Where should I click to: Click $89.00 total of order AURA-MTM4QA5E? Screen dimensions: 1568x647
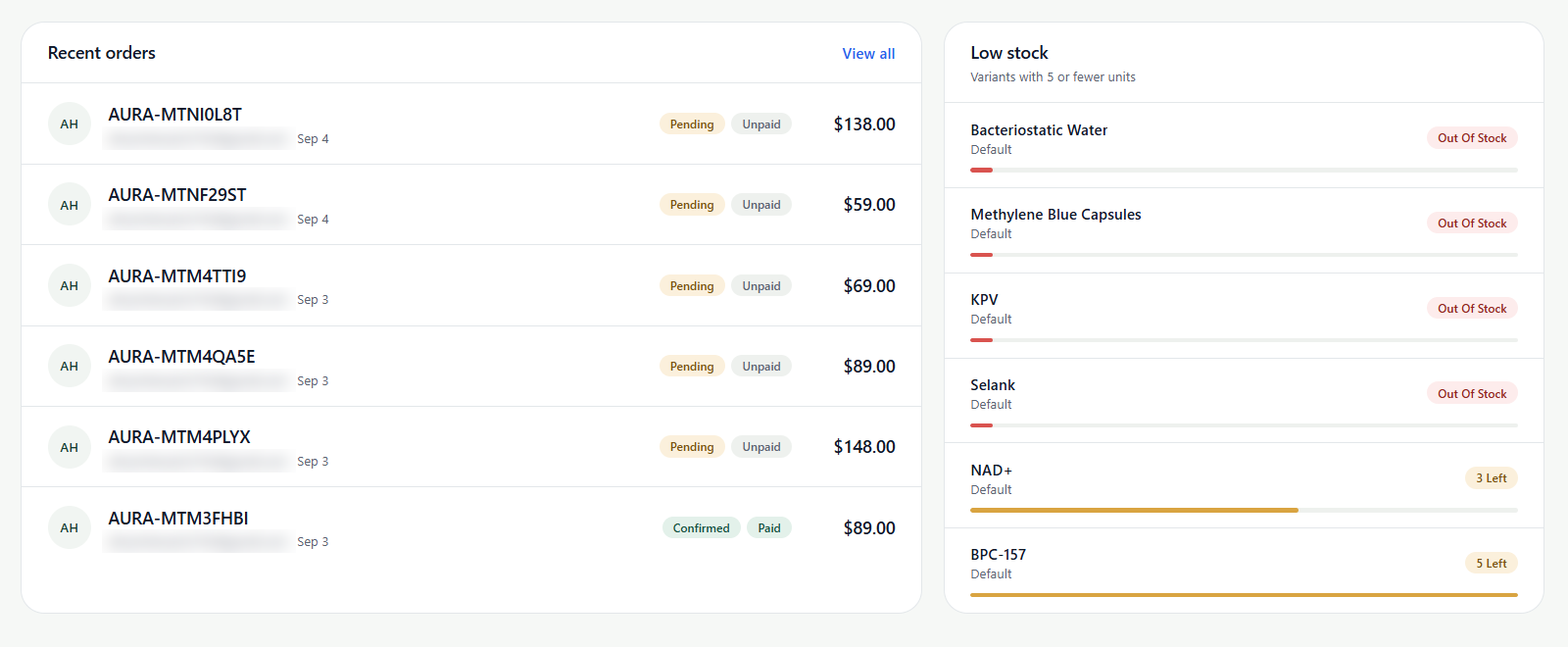tap(869, 367)
